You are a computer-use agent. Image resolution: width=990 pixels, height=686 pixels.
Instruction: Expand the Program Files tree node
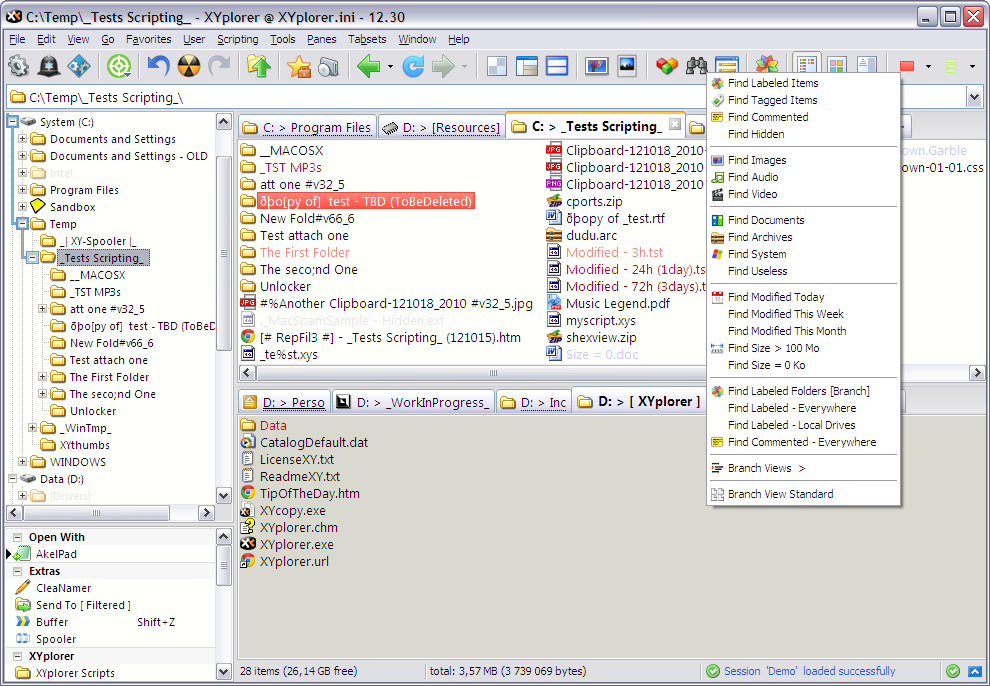[x=23, y=190]
